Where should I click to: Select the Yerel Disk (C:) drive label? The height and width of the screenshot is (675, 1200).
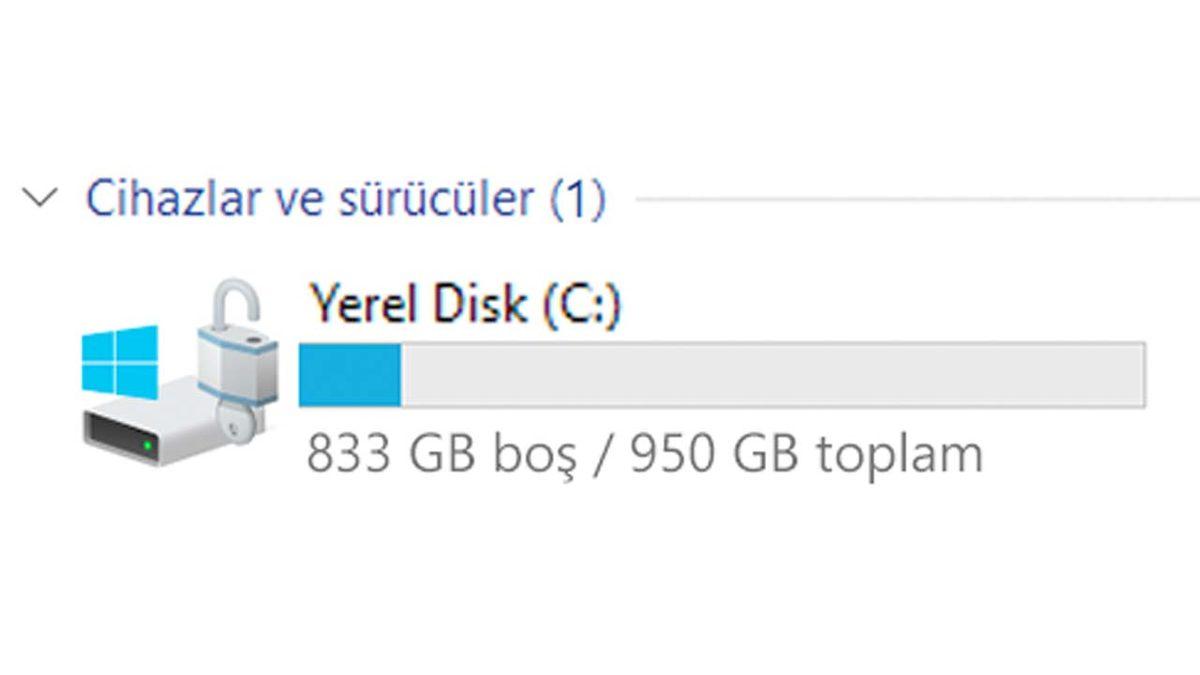pos(465,303)
